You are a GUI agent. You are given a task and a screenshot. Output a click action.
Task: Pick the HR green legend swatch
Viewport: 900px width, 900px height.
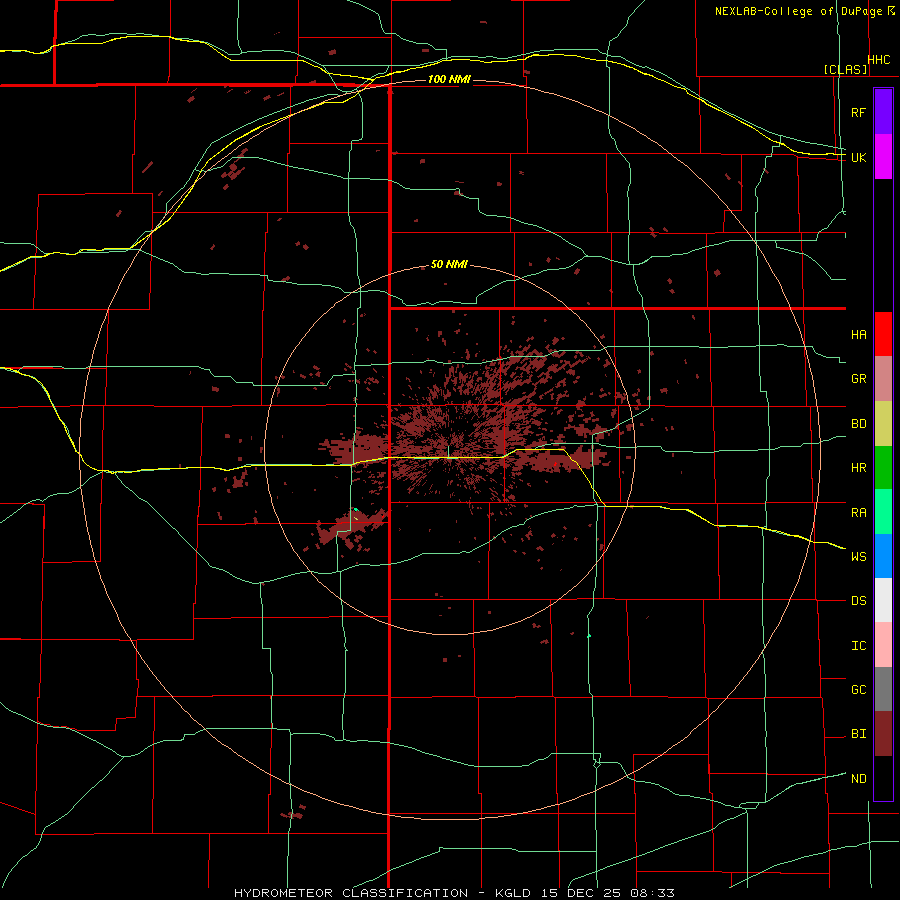(x=883, y=468)
